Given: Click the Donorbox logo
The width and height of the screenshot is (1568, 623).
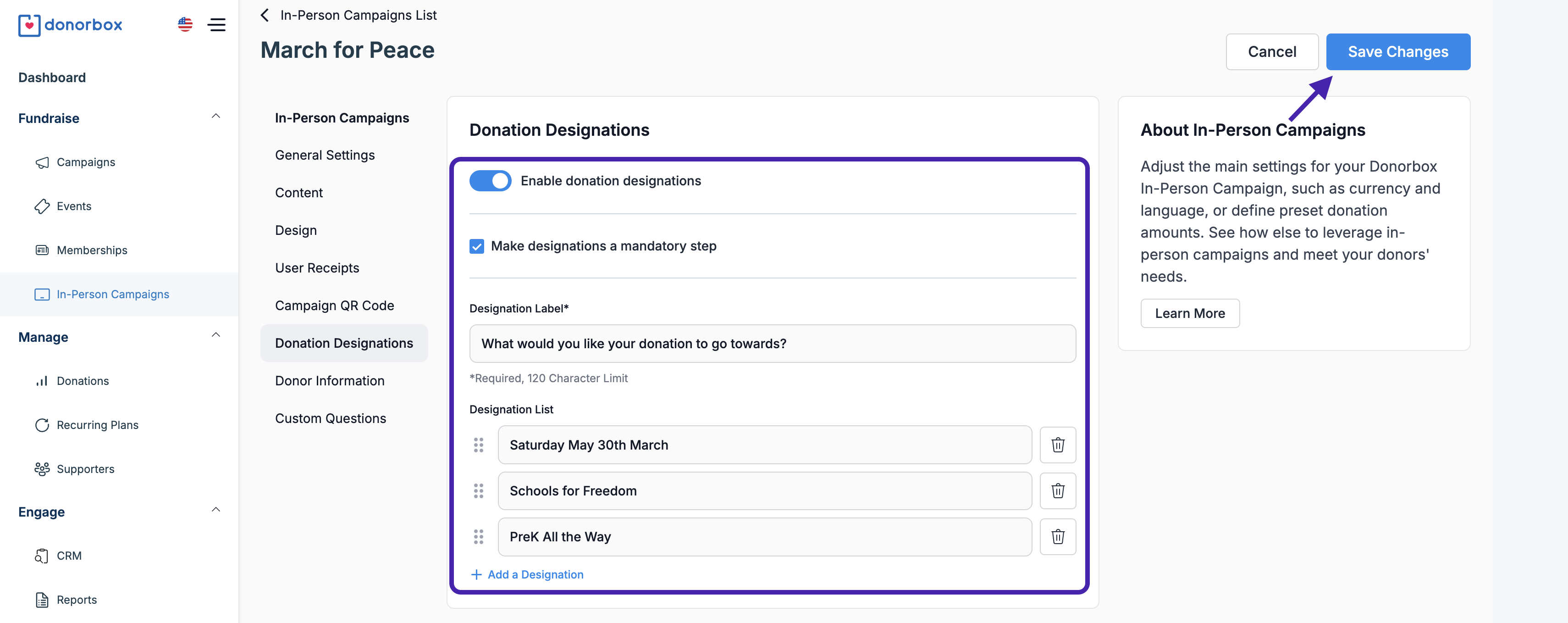Looking at the screenshot, I should [x=71, y=25].
